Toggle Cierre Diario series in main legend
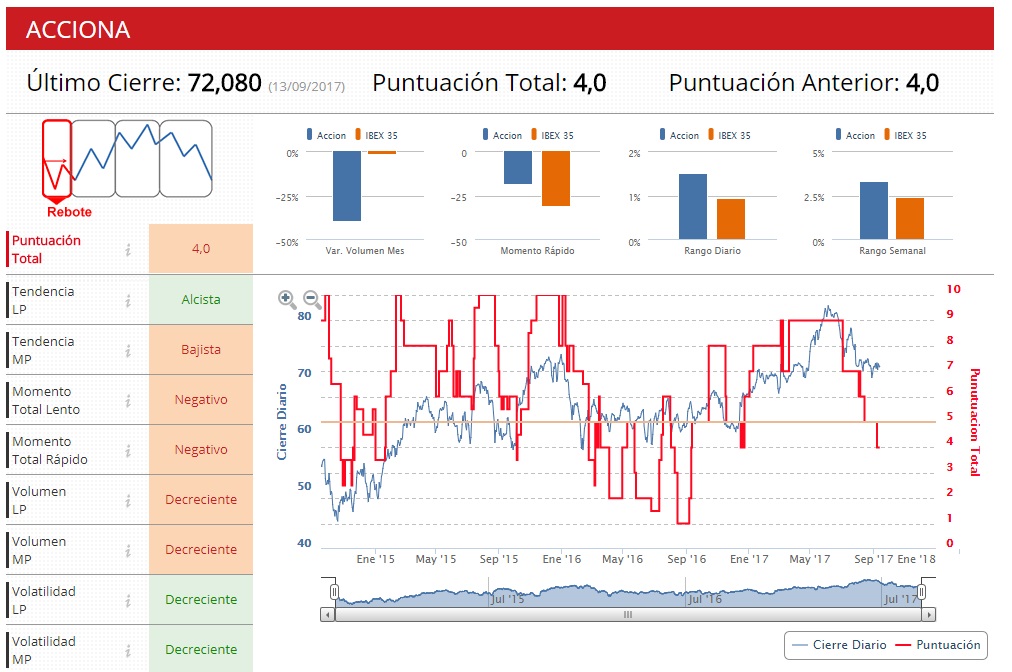Image resolution: width=1012 pixels, height=672 pixels. pyautogui.click(x=839, y=645)
